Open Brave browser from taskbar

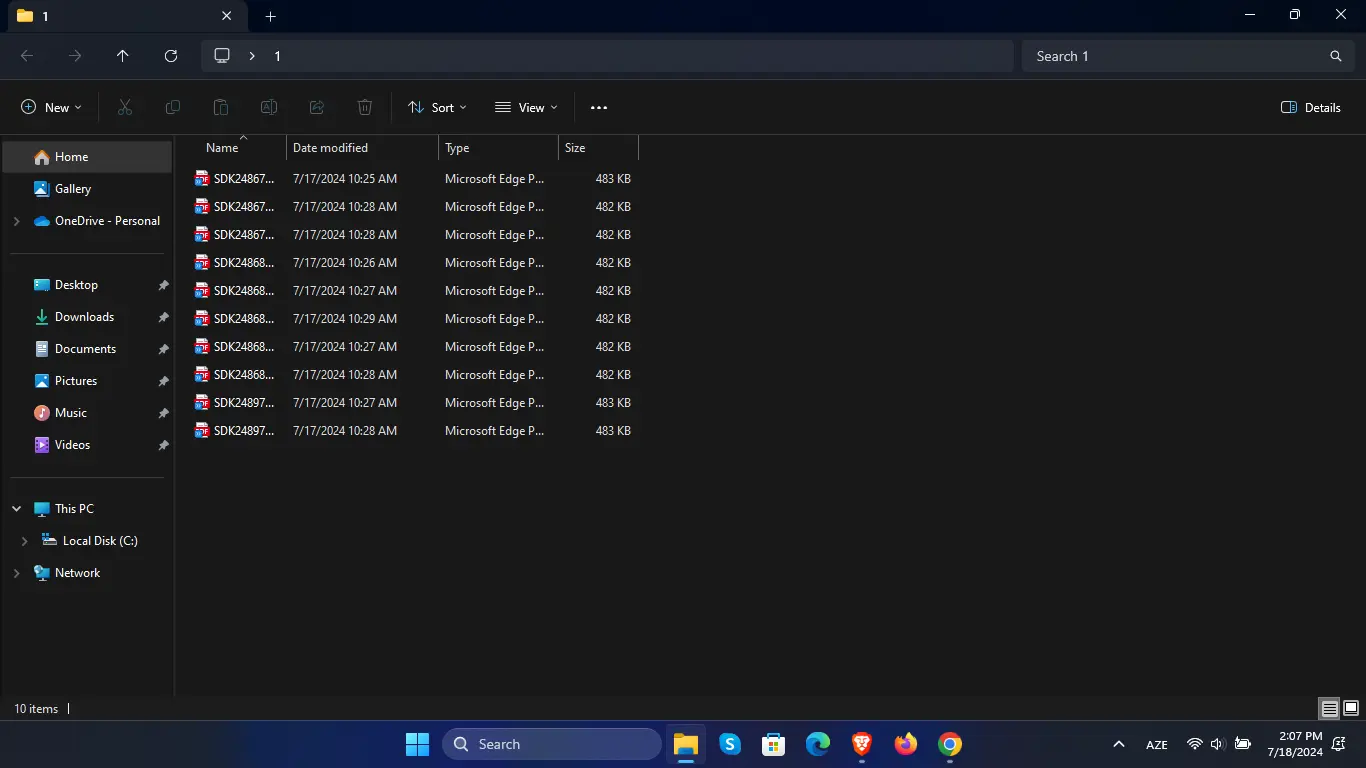(x=862, y=744)
